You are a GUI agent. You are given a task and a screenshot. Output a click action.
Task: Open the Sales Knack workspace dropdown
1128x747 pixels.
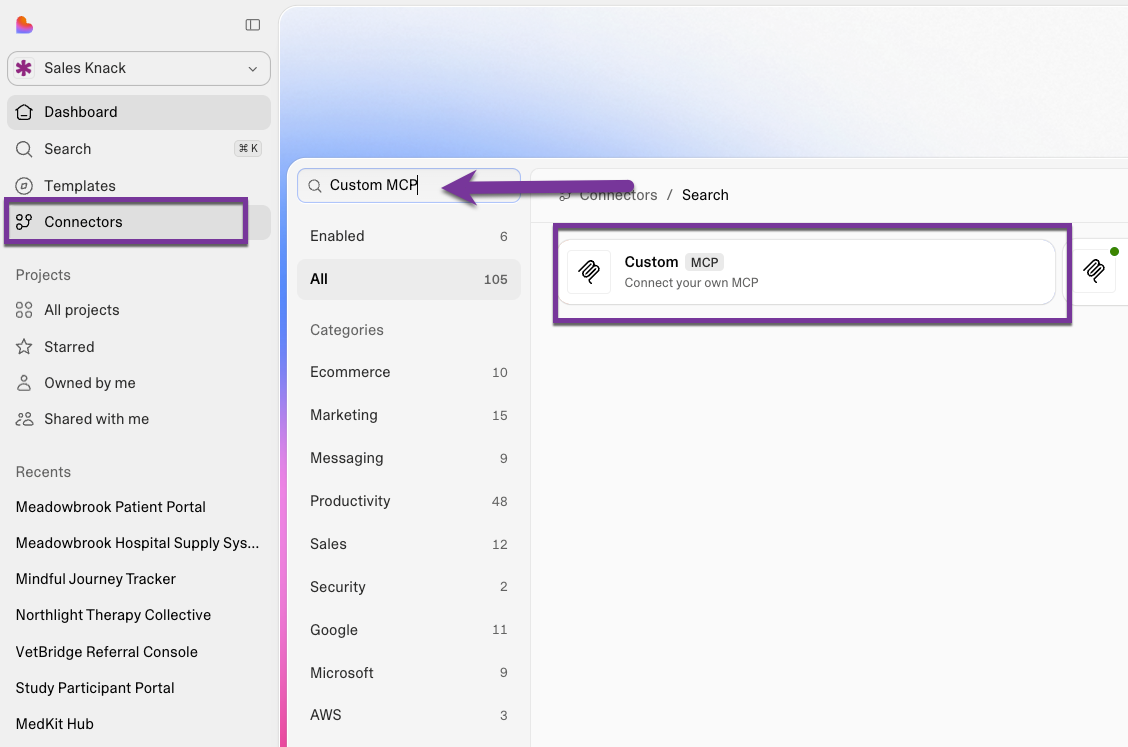pos(139,68)
